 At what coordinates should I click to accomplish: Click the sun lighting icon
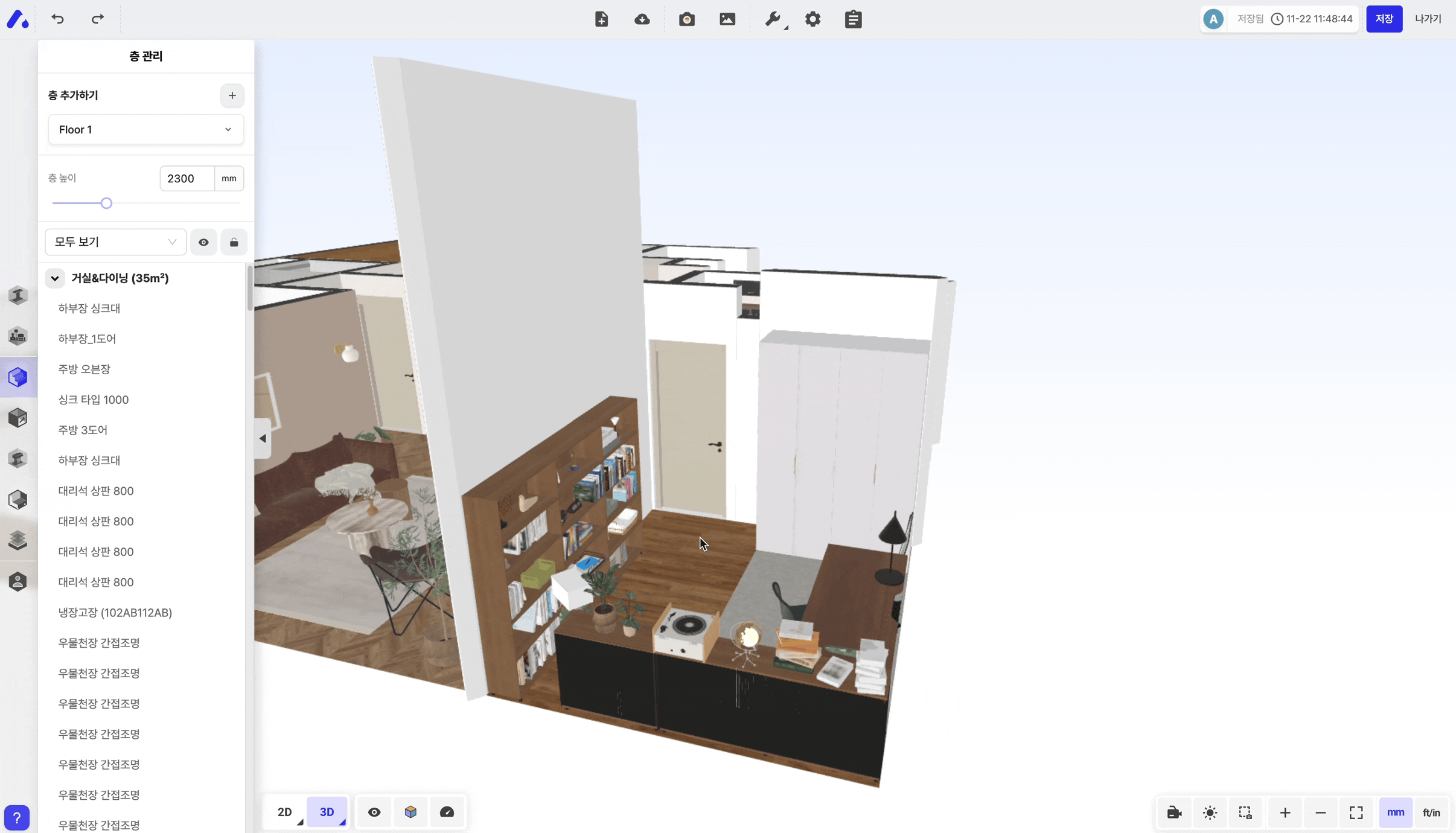[1210, 812]
